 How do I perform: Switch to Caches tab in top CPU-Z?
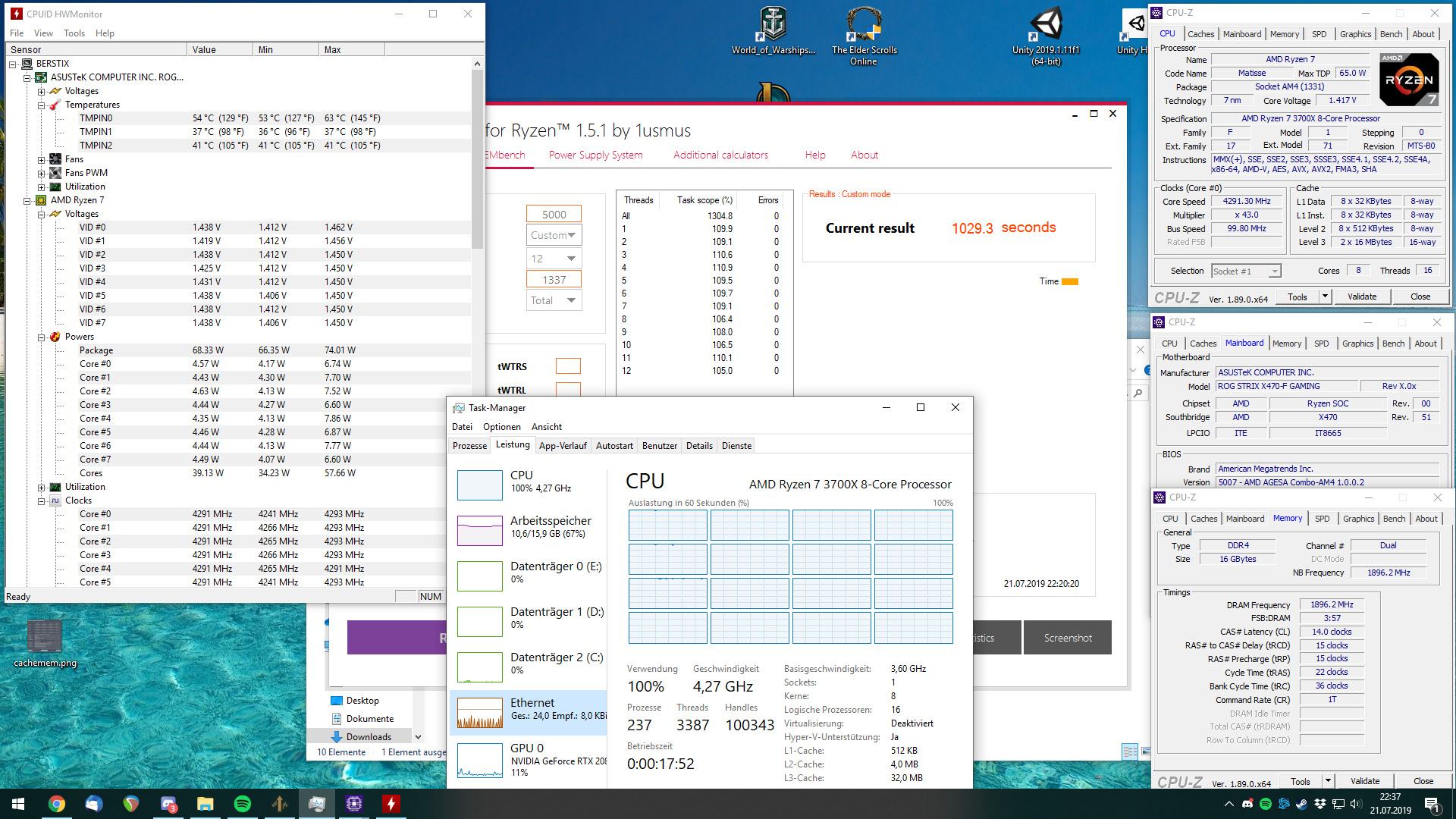coord(1200,34)
